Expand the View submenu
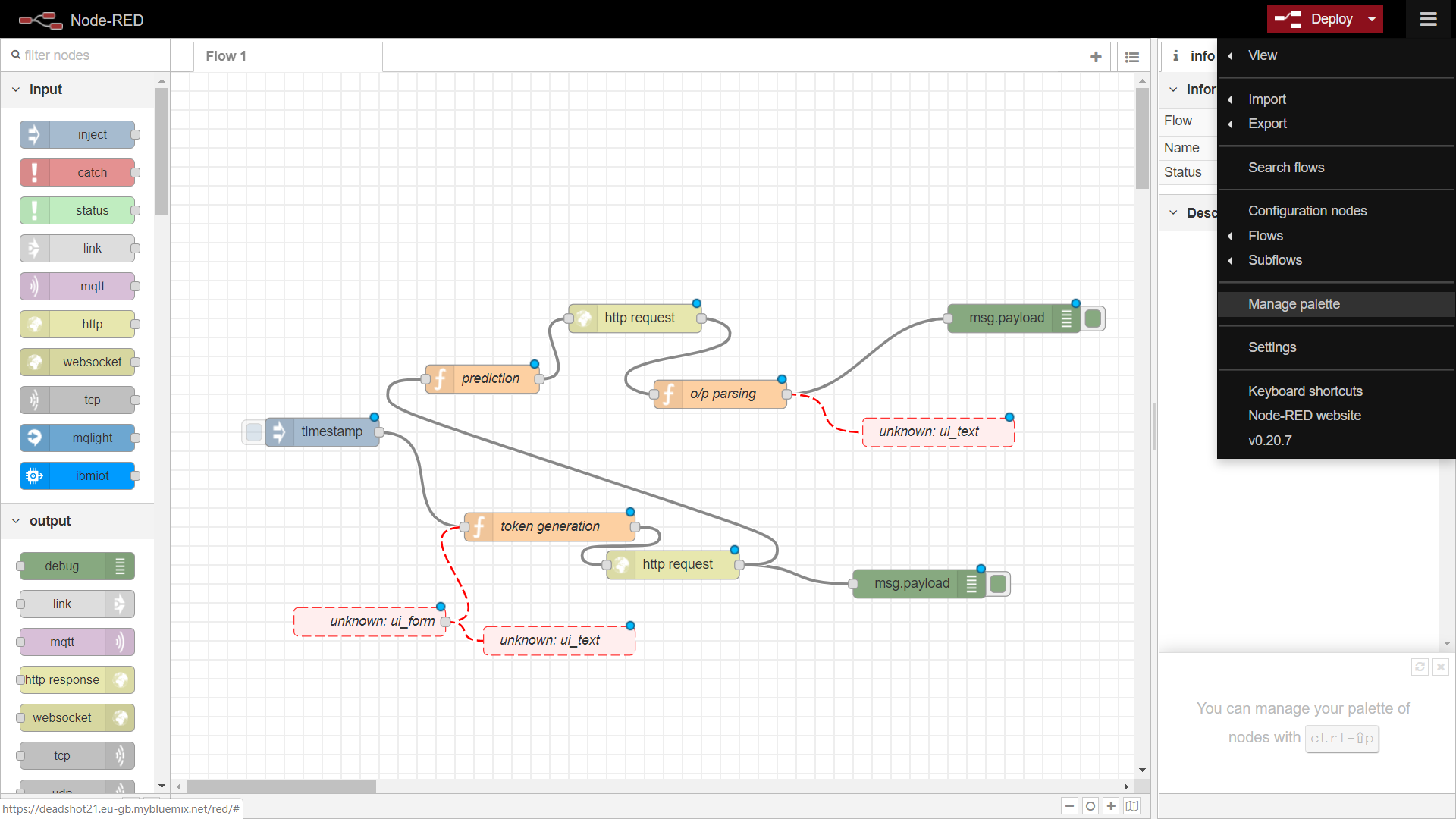The image size is (1456, 819). tap(1335, 55)
